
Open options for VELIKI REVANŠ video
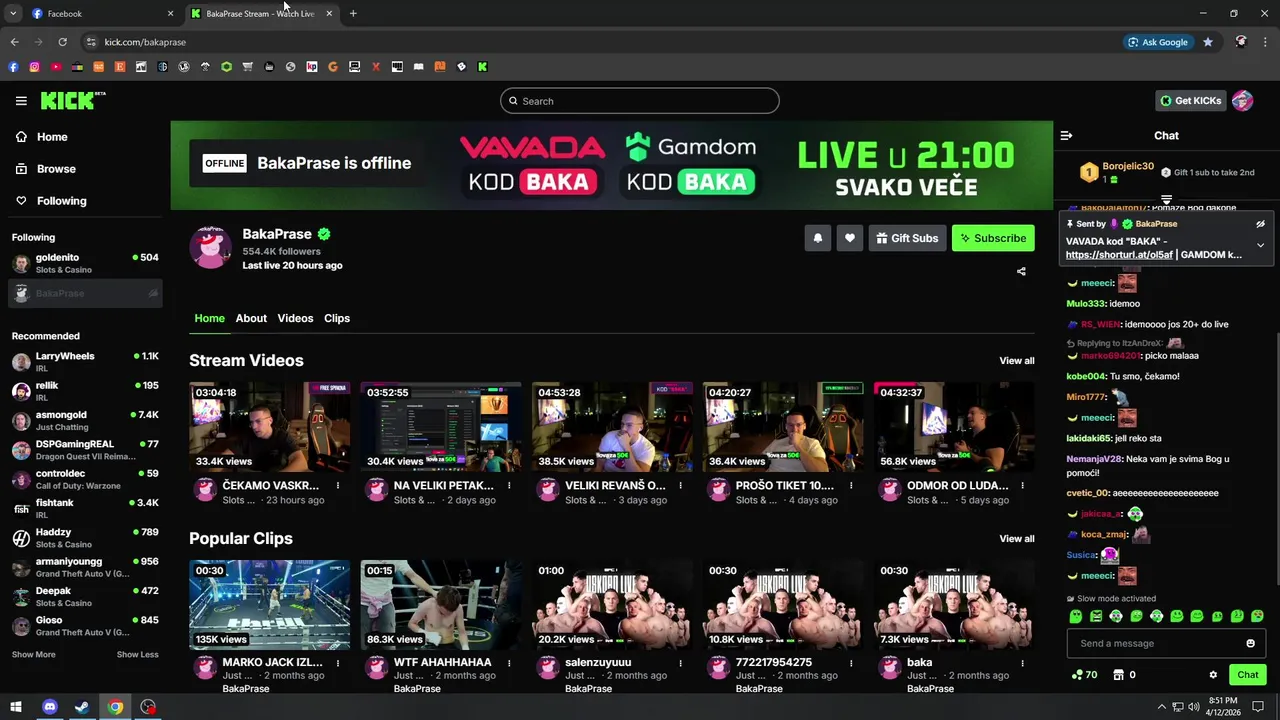(x=680, y=485)
